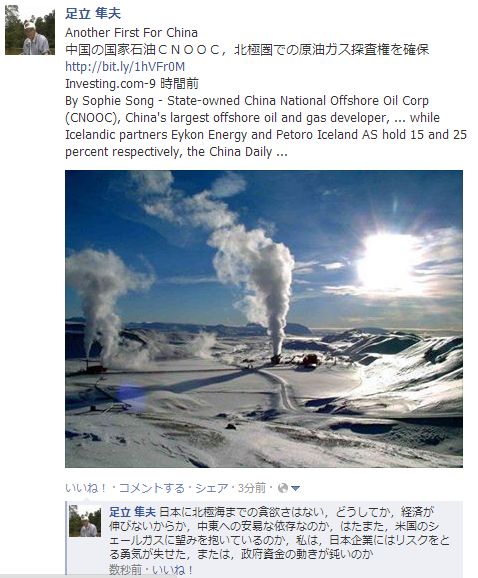Open the geothermal steam landscape photo
Screen dimensions: 478x578
point(264,319)
